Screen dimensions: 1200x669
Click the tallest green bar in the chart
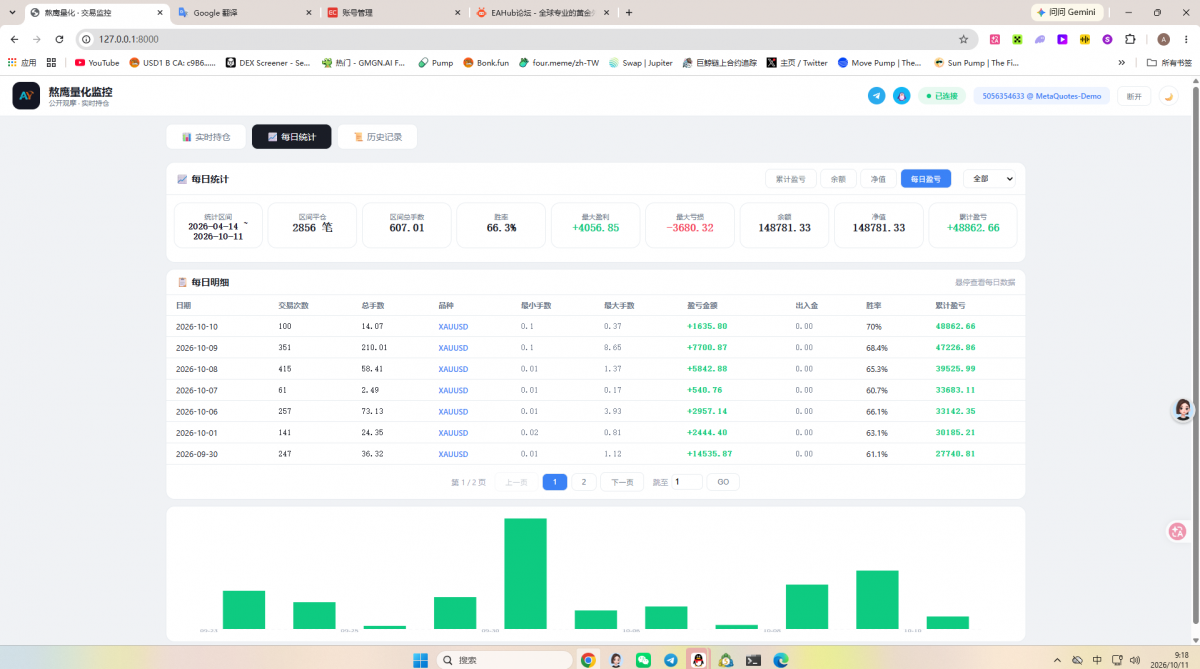pyautogui.click(x=525, y=574)
